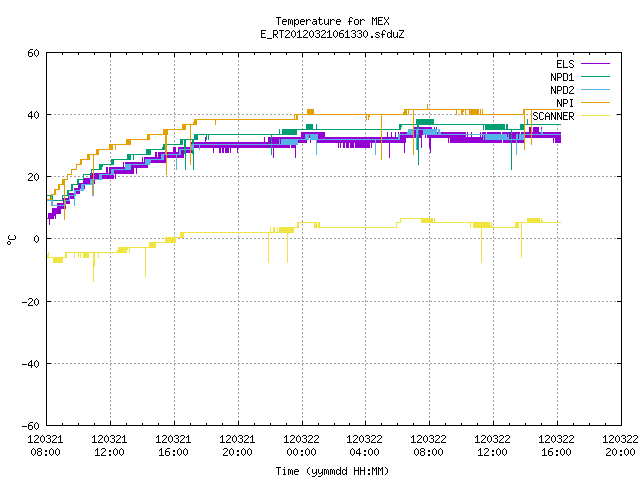Click the x-axis tick label 120322 12:00
This screenshot has height=480, width=640.
[x=492, y=446]
